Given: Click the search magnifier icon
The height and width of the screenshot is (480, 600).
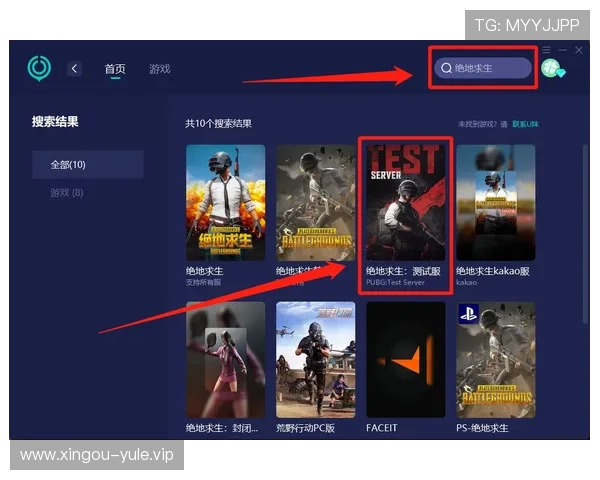Looking at the screenshot, I should 446,68.
